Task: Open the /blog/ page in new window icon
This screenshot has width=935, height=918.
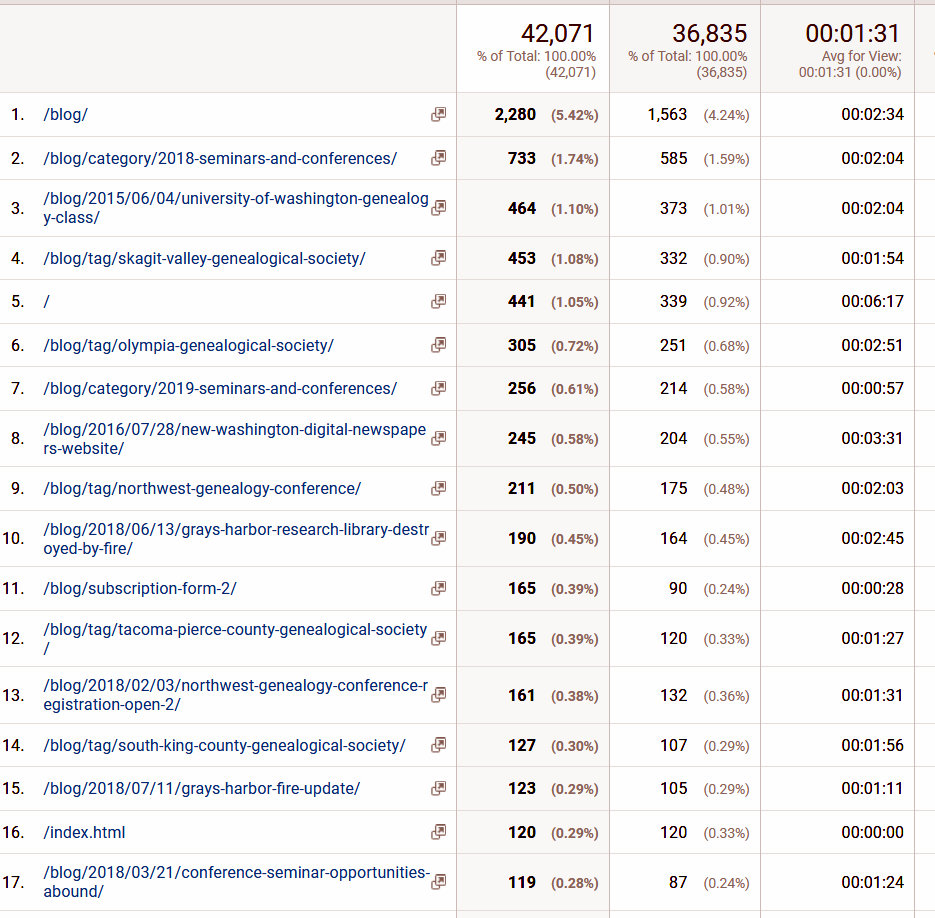Action: point(438,115)
